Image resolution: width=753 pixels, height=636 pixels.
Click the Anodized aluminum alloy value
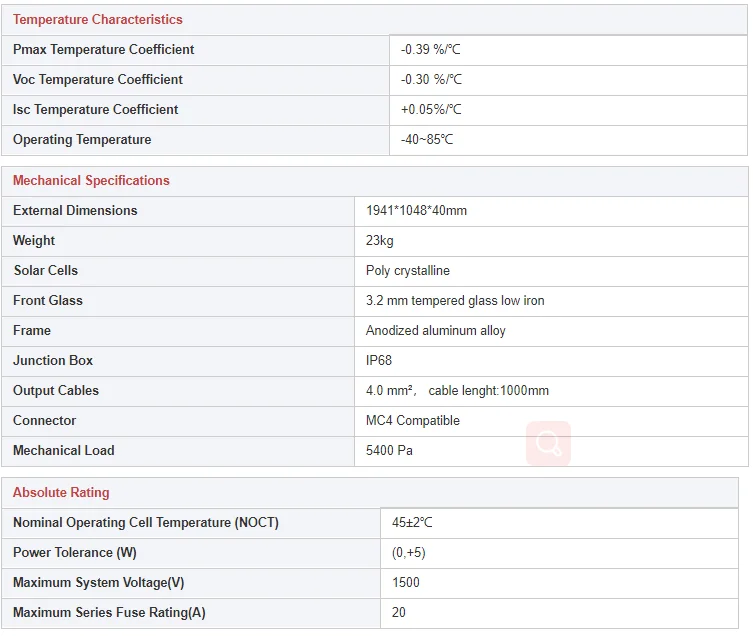[436, 331]
